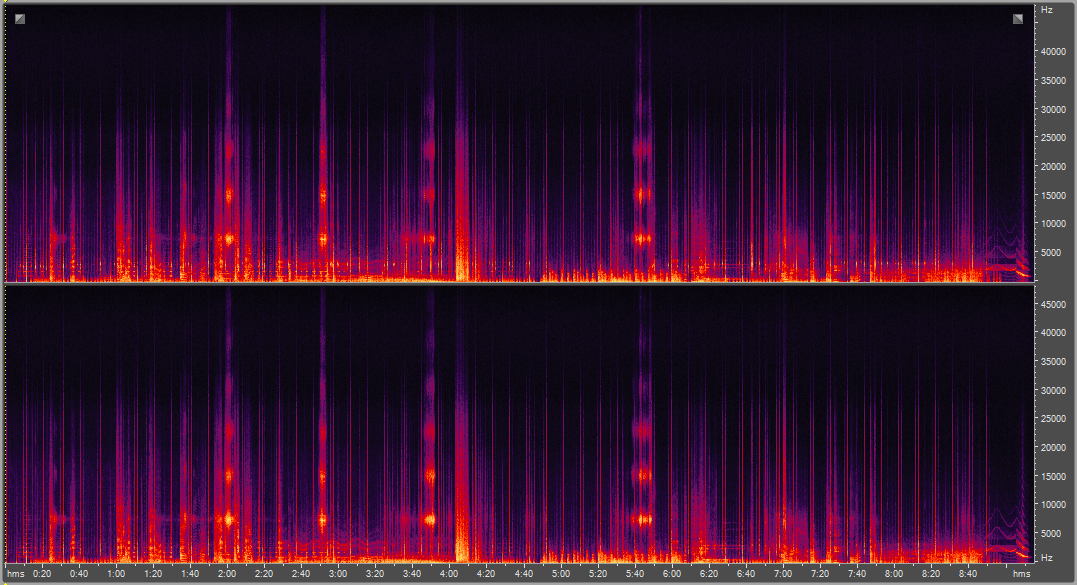Click the 1:20 time ruler label

click(153, 574)
